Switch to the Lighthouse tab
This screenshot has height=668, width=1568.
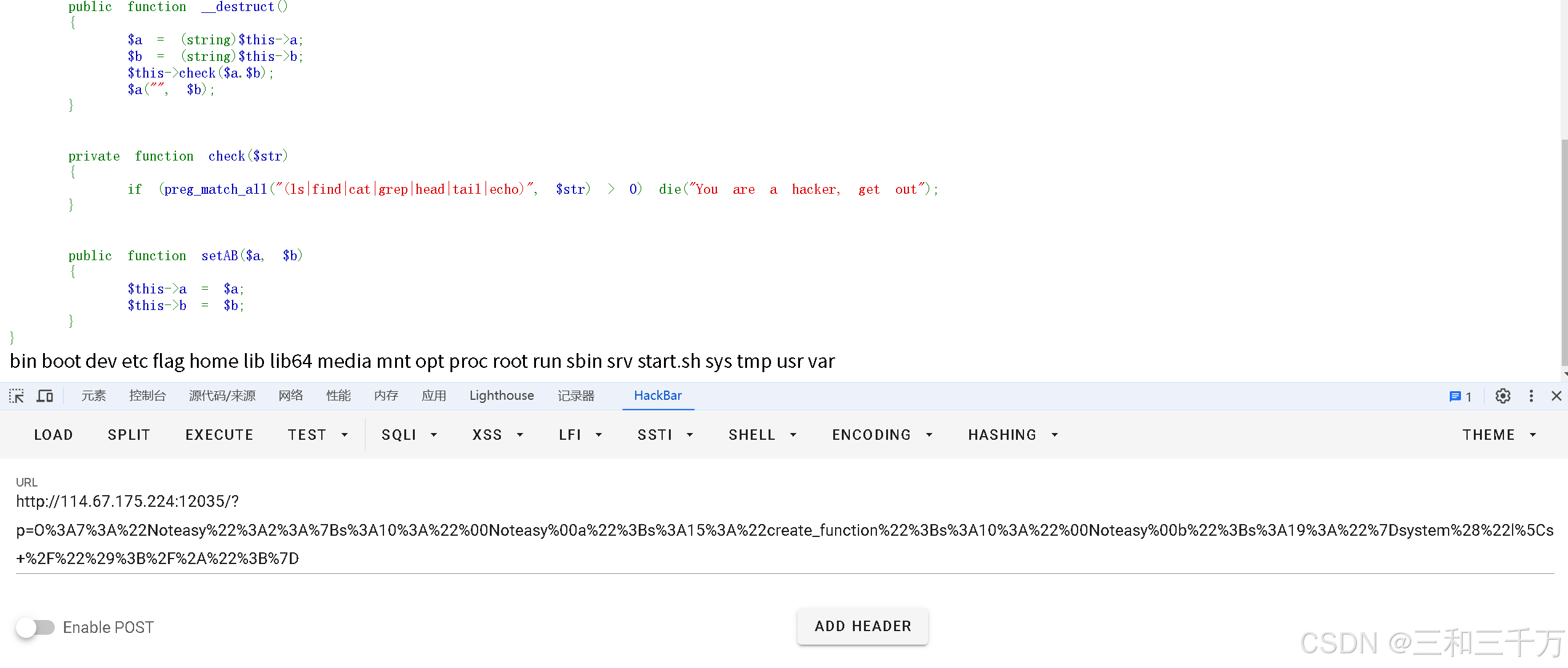pyautogui.click(x=502, y=396)
